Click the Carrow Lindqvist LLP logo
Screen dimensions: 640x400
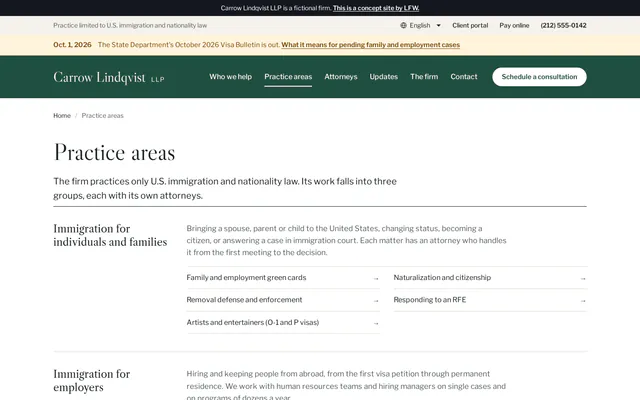pyautogui.click(x=109, y=77)
